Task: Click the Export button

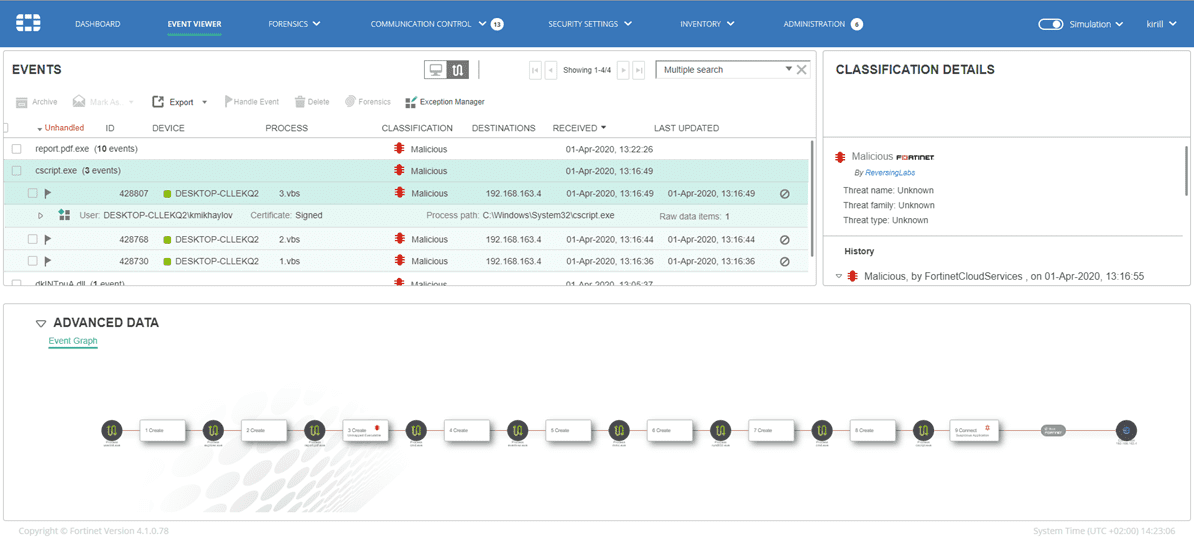Action: (x=180, y=102)
